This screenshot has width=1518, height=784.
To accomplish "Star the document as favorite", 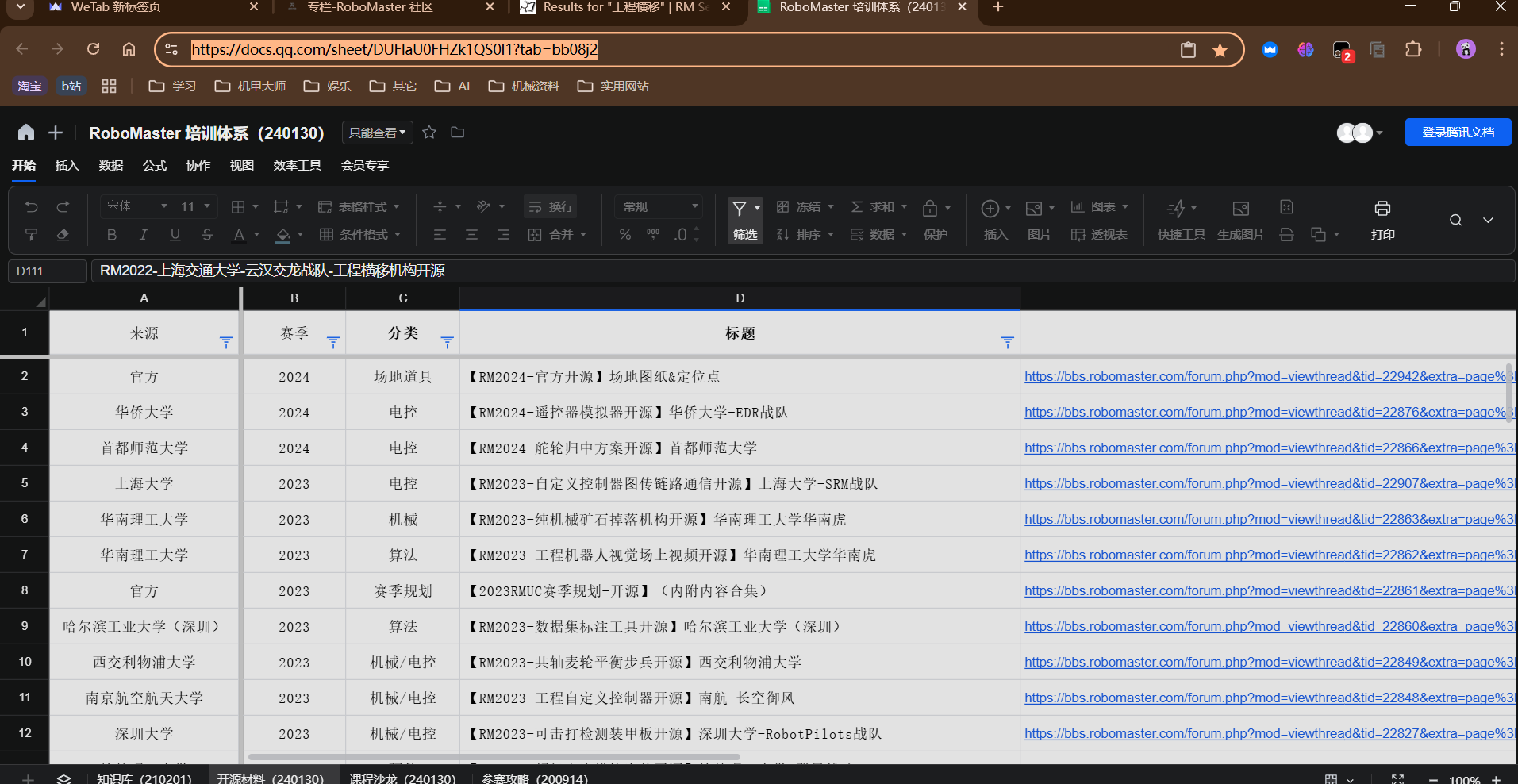I will tap(429, 133).
